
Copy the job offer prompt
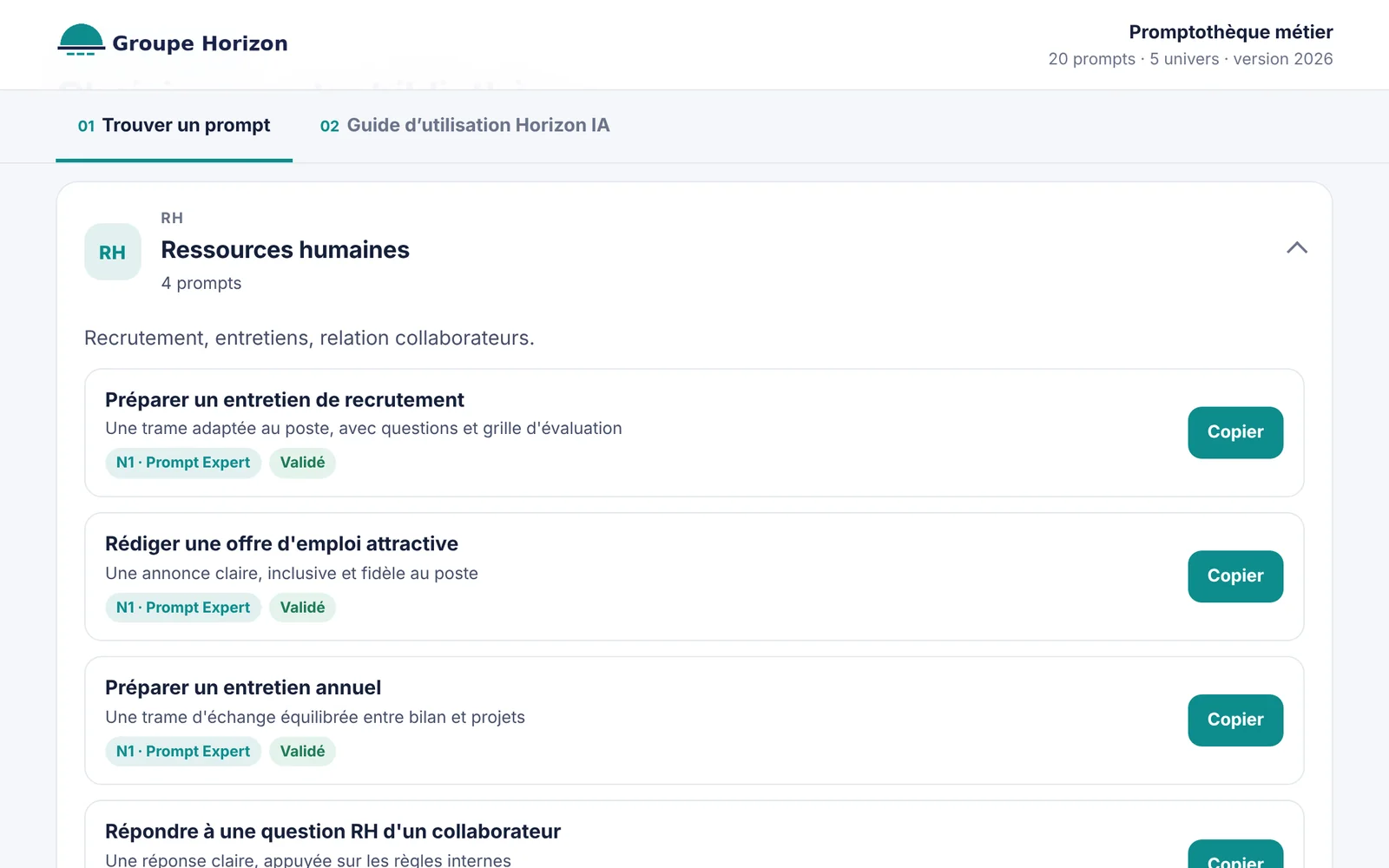[1235, 576]
